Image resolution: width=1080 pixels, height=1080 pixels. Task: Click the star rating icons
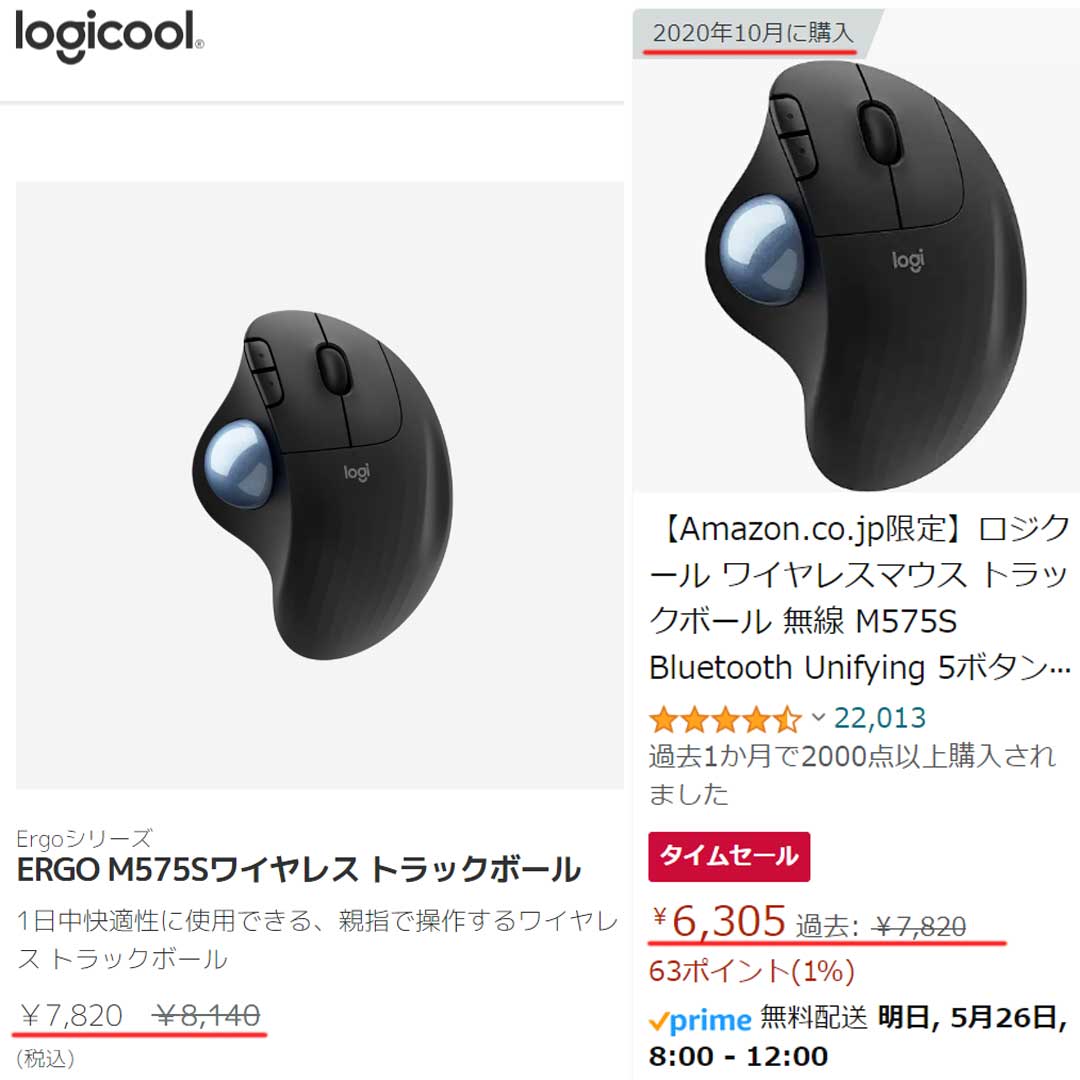[x=725, y=720]
